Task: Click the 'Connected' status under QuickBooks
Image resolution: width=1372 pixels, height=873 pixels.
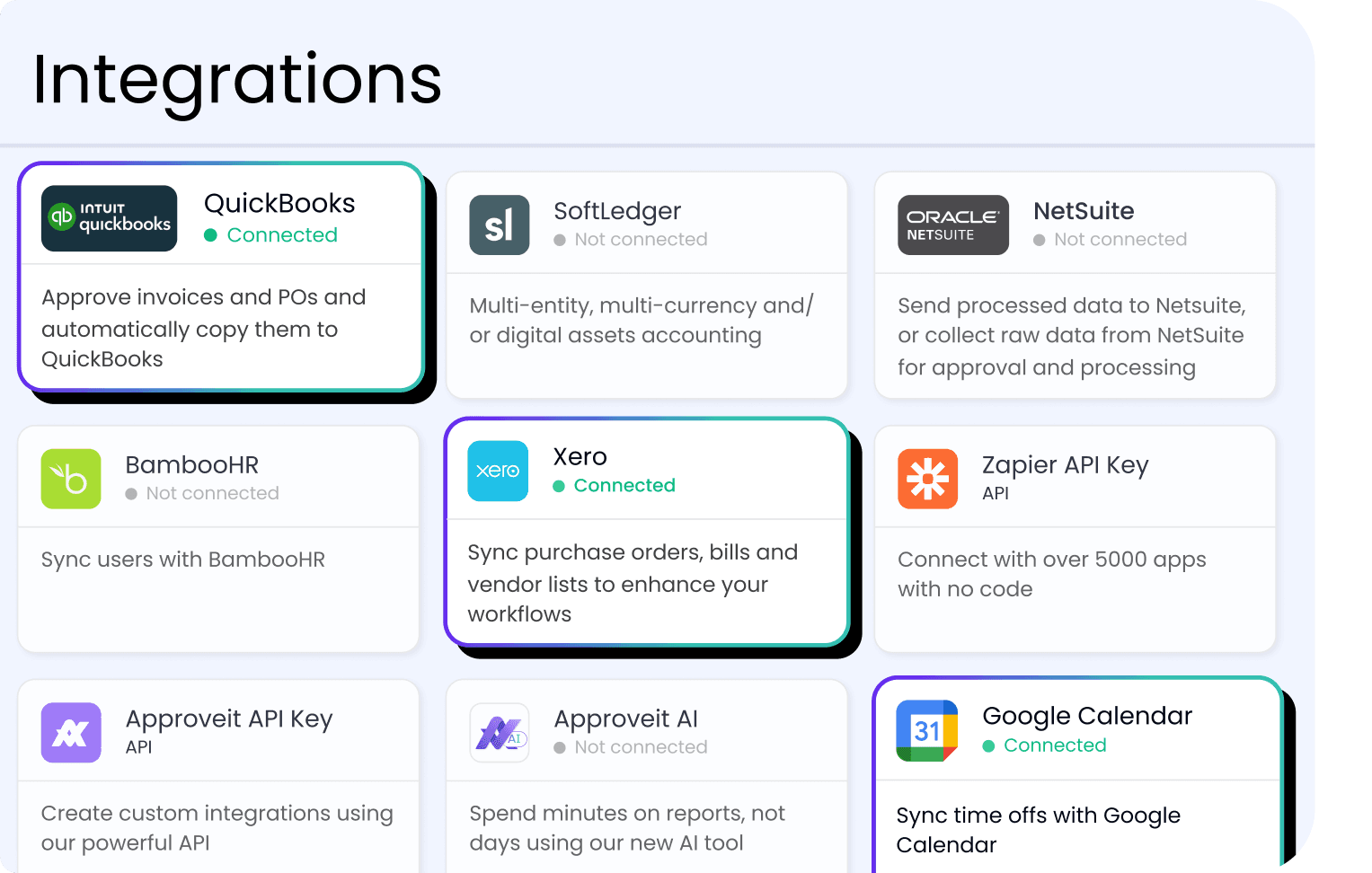Action: (282, 235)
